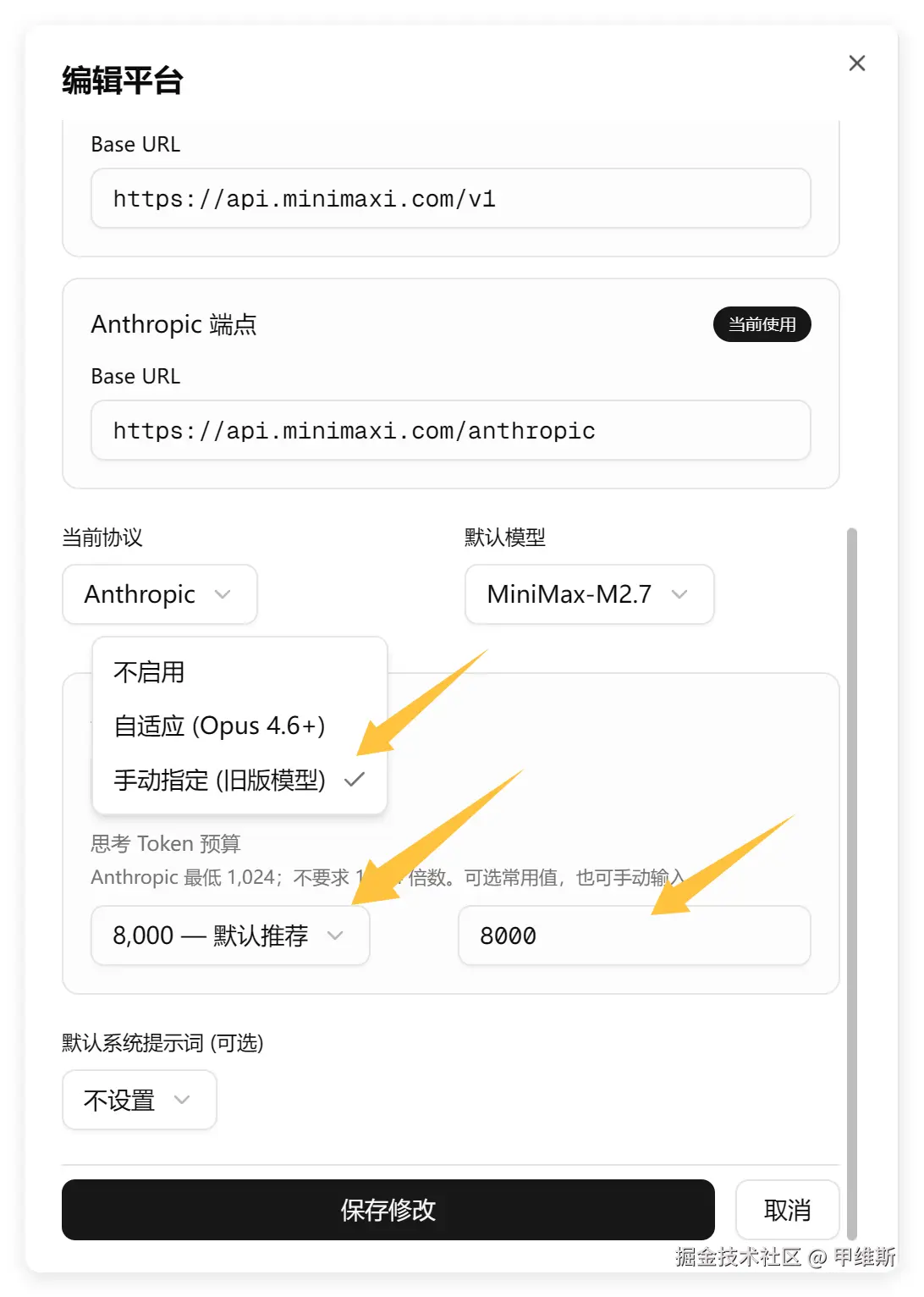Click the 编辑平台 dialog title
The height and width of the screenshot is (1297, 924).
[123, 80]
